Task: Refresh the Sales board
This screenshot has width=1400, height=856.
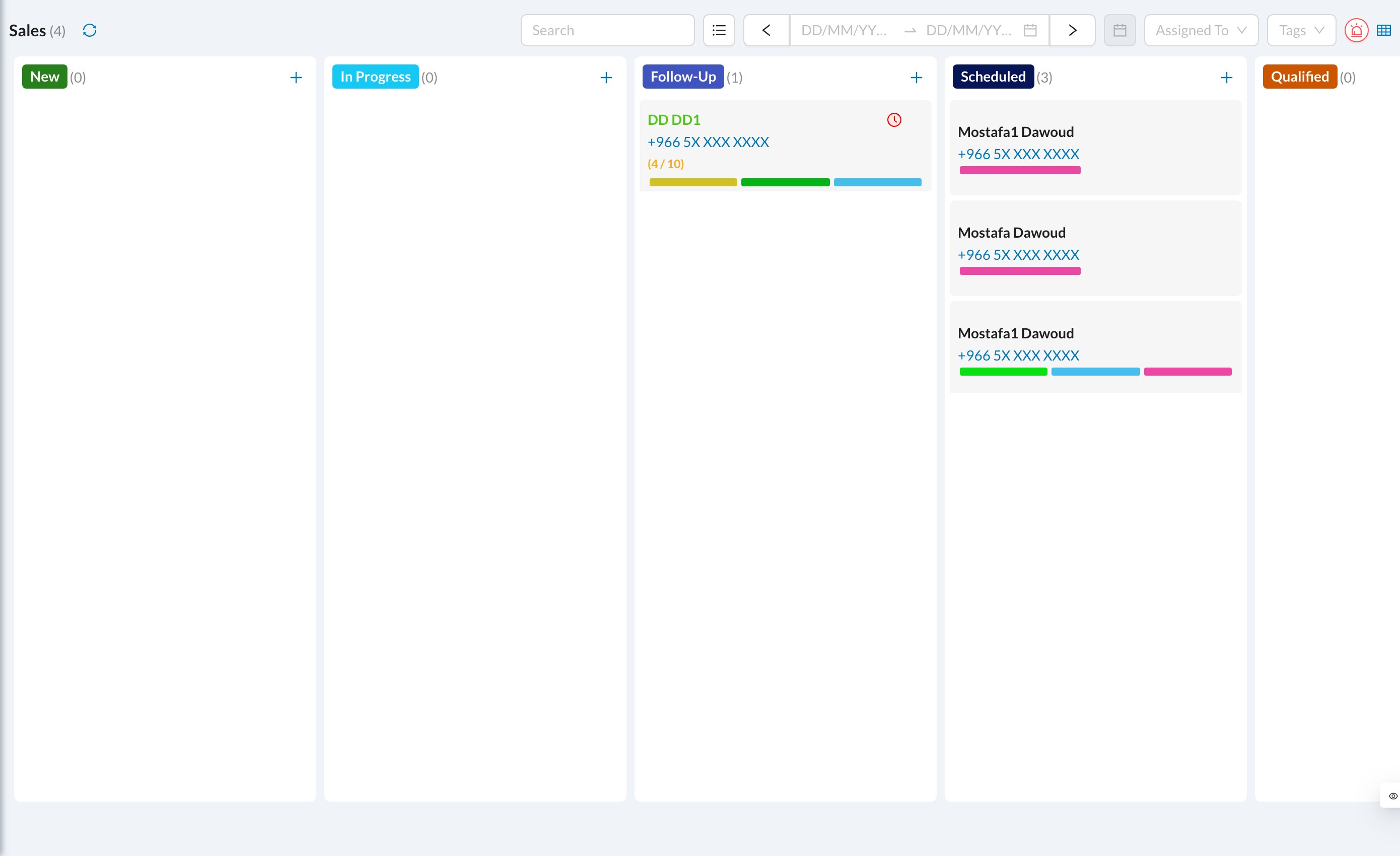Action: pos(89,30)
